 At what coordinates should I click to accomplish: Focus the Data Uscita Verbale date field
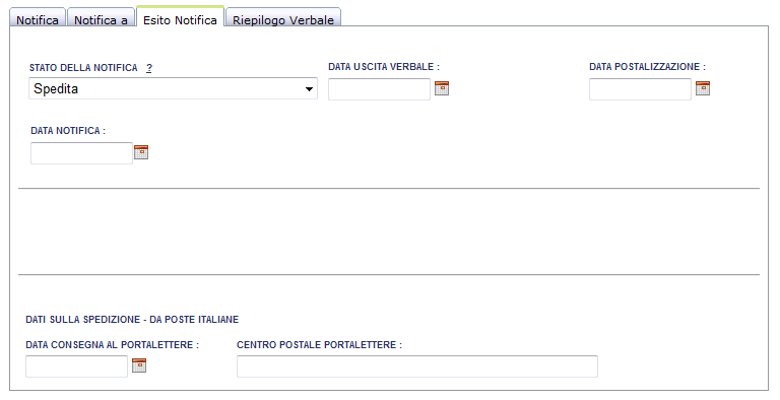pyautogui.click(x=379, y=89)
